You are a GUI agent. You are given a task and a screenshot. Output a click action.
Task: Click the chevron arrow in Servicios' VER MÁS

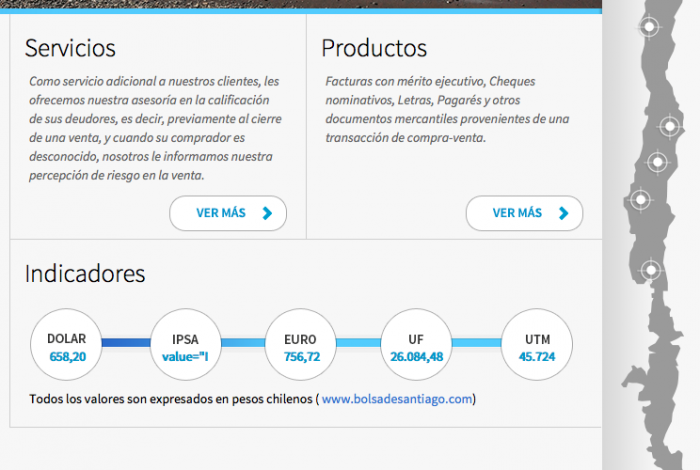tap(266, 213)
